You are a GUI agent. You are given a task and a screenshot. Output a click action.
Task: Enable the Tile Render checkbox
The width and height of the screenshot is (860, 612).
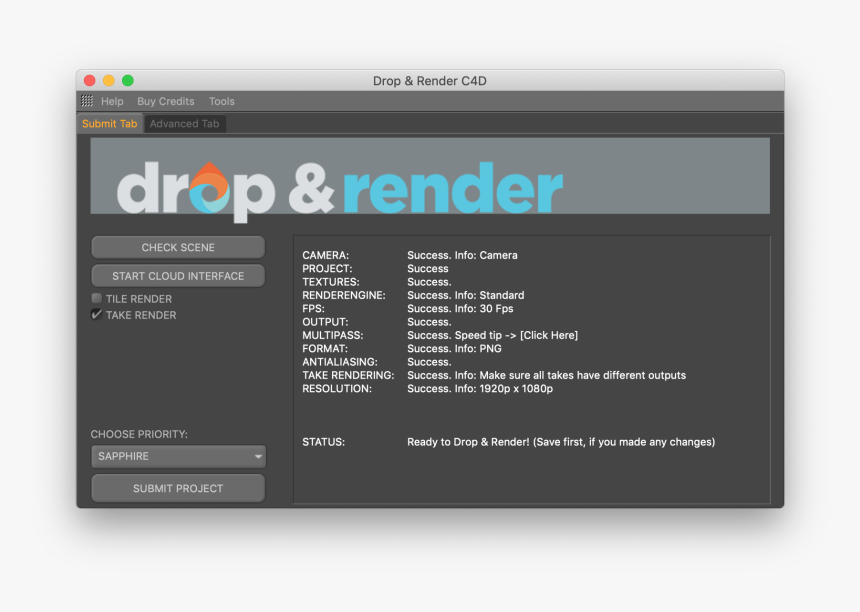pyautogui.click(x=97, y=299)
